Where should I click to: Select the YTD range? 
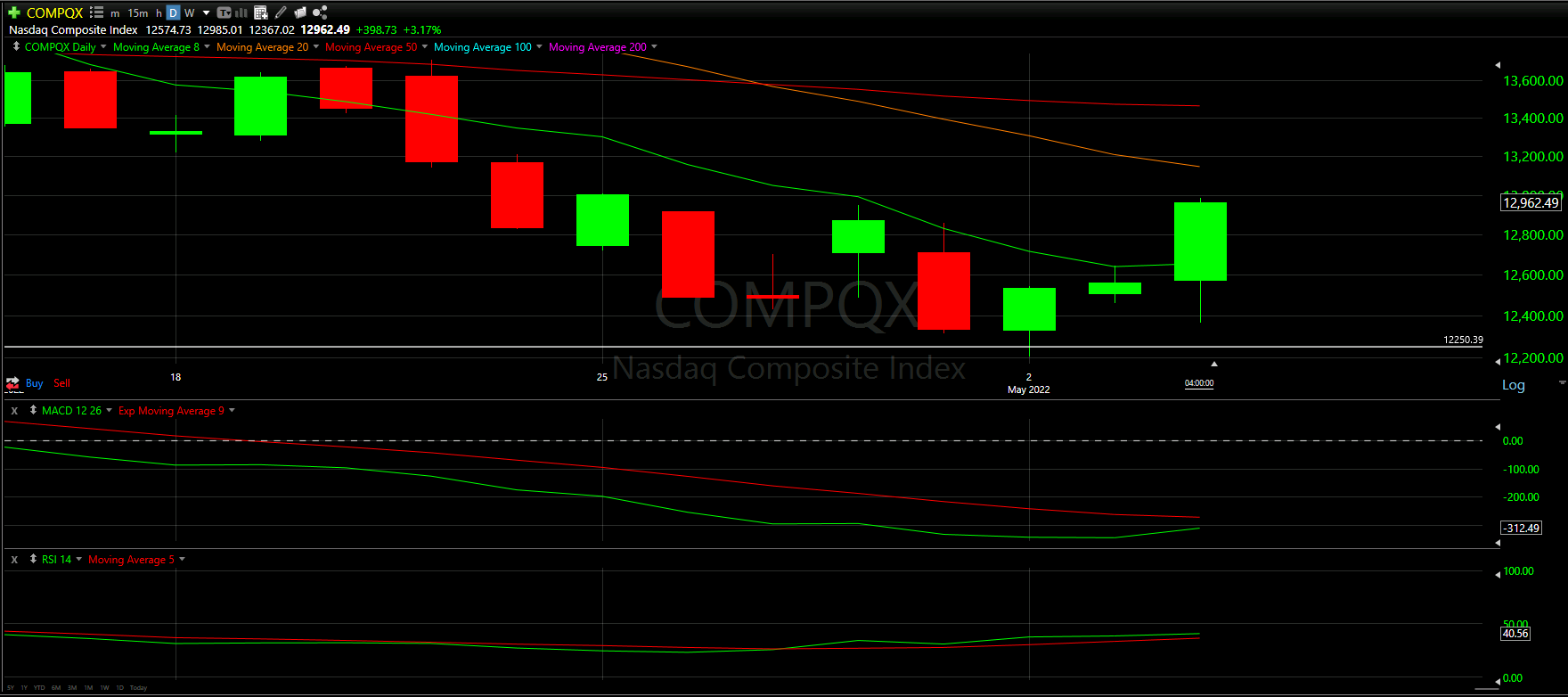click(39, 687)
